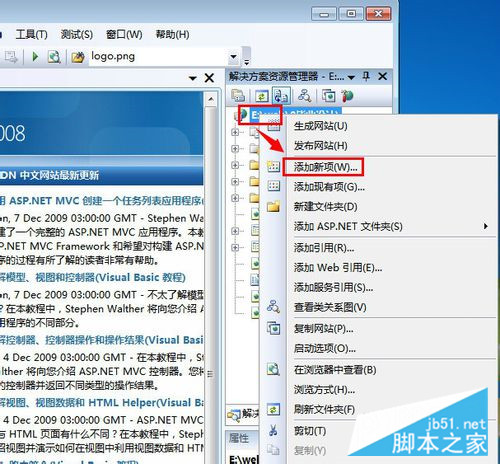The height and width of the screenshot is (464, 500).
Task: Choose 添加现有项(G)... from context menu
Action: 392,187
